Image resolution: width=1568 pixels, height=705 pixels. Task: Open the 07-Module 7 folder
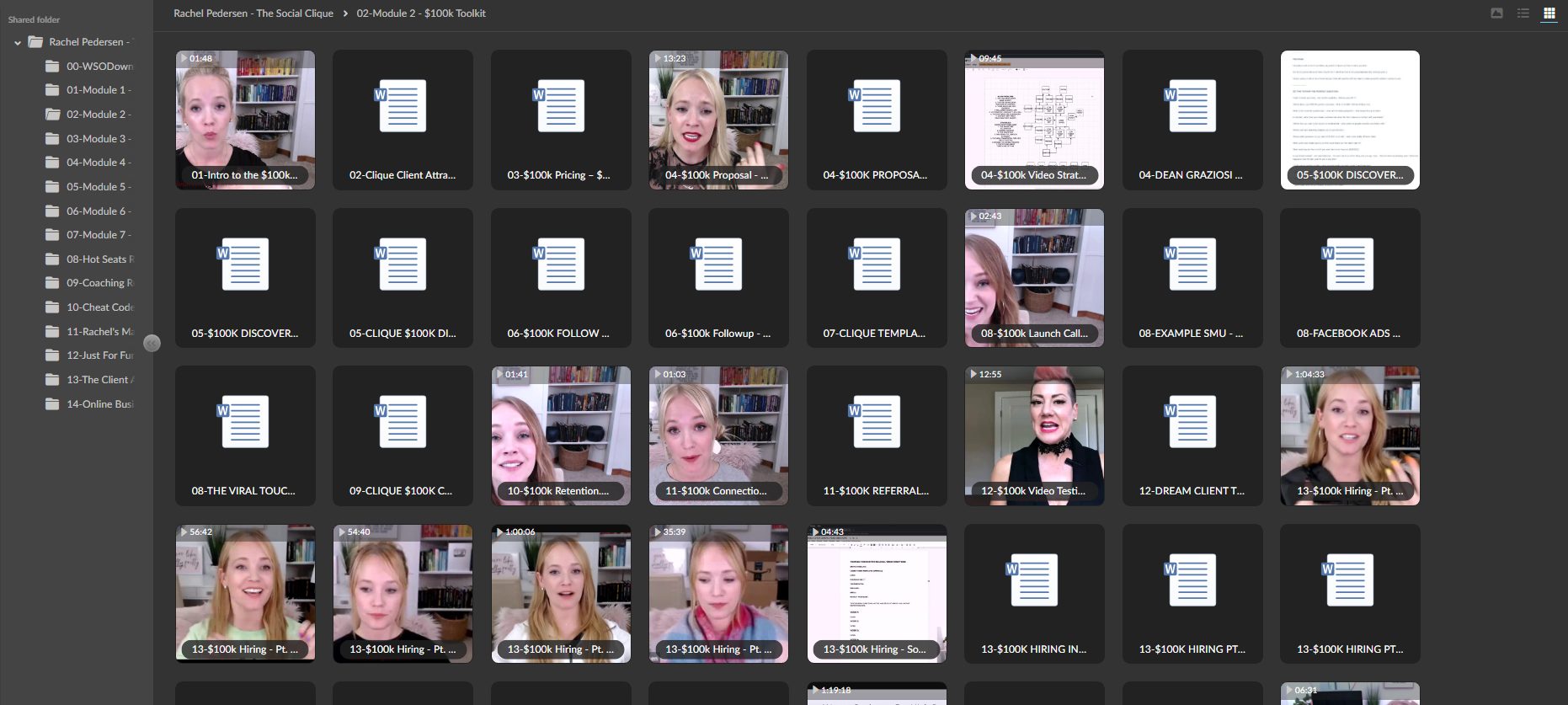pyautogui.click(x=89, y=235)
